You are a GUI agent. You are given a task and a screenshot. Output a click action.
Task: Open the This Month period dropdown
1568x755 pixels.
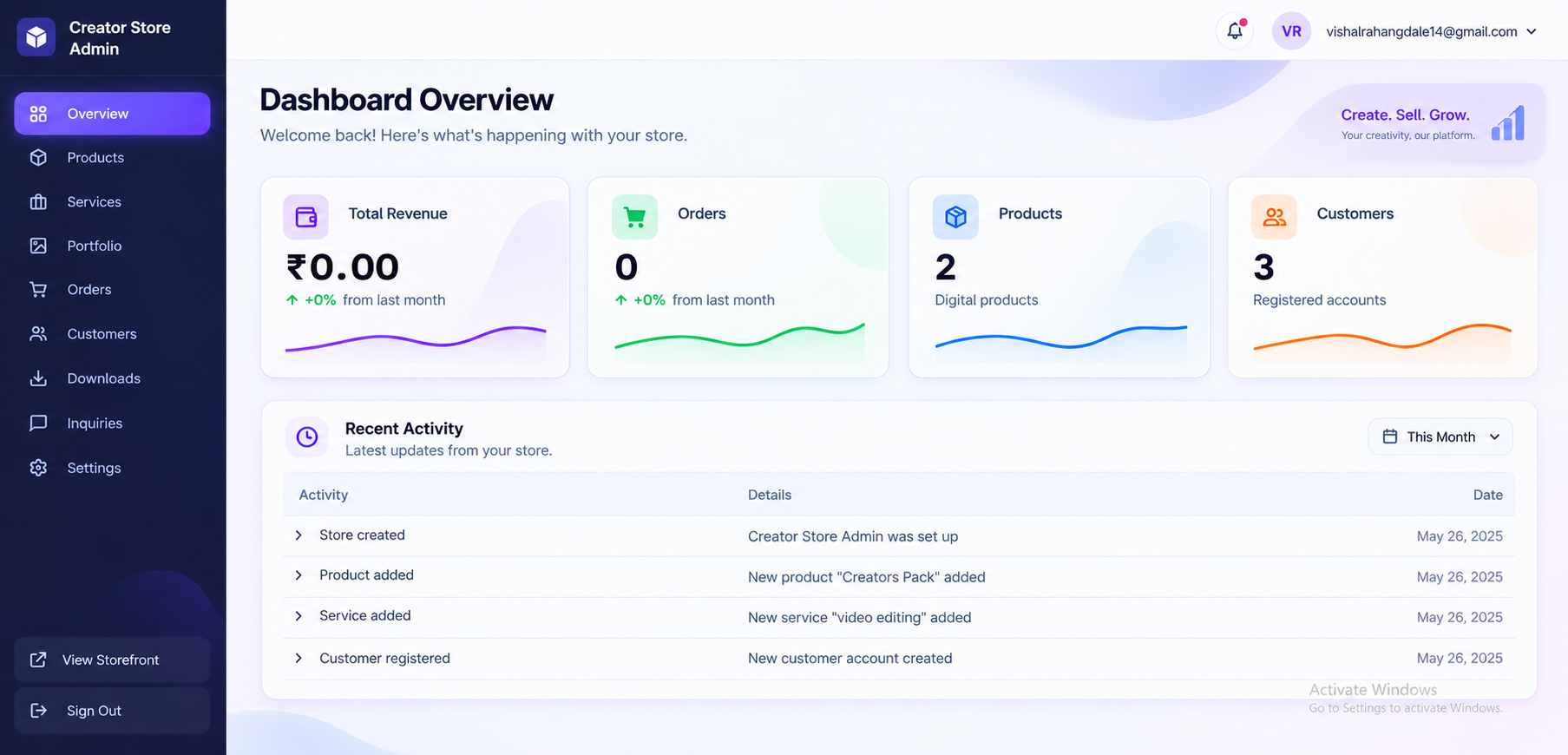[x=1440, y=437]
